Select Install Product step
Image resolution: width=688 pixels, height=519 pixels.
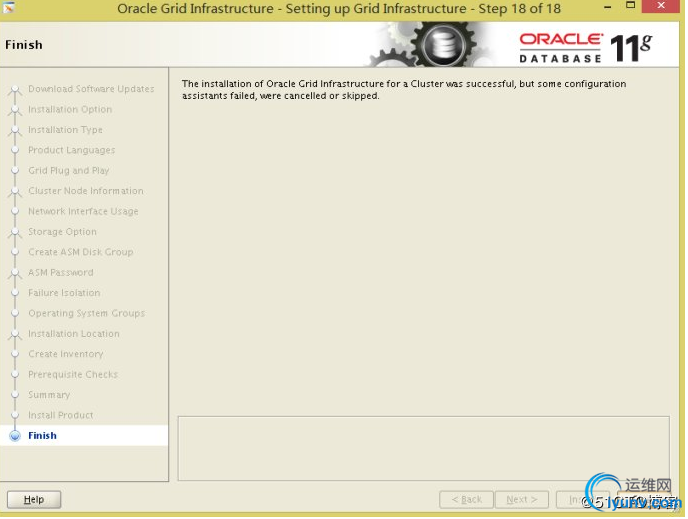coord(61,415)
